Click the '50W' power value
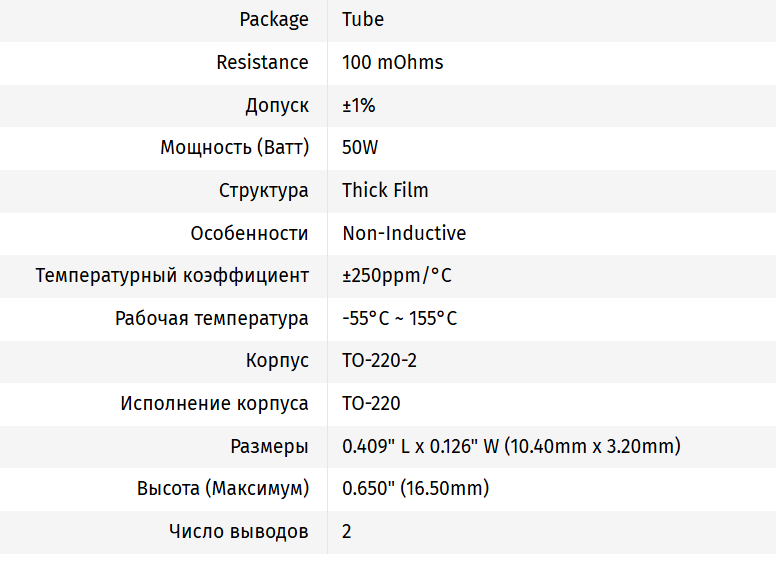This screenshot has width=776, height=569. click(x=360, y=148)
